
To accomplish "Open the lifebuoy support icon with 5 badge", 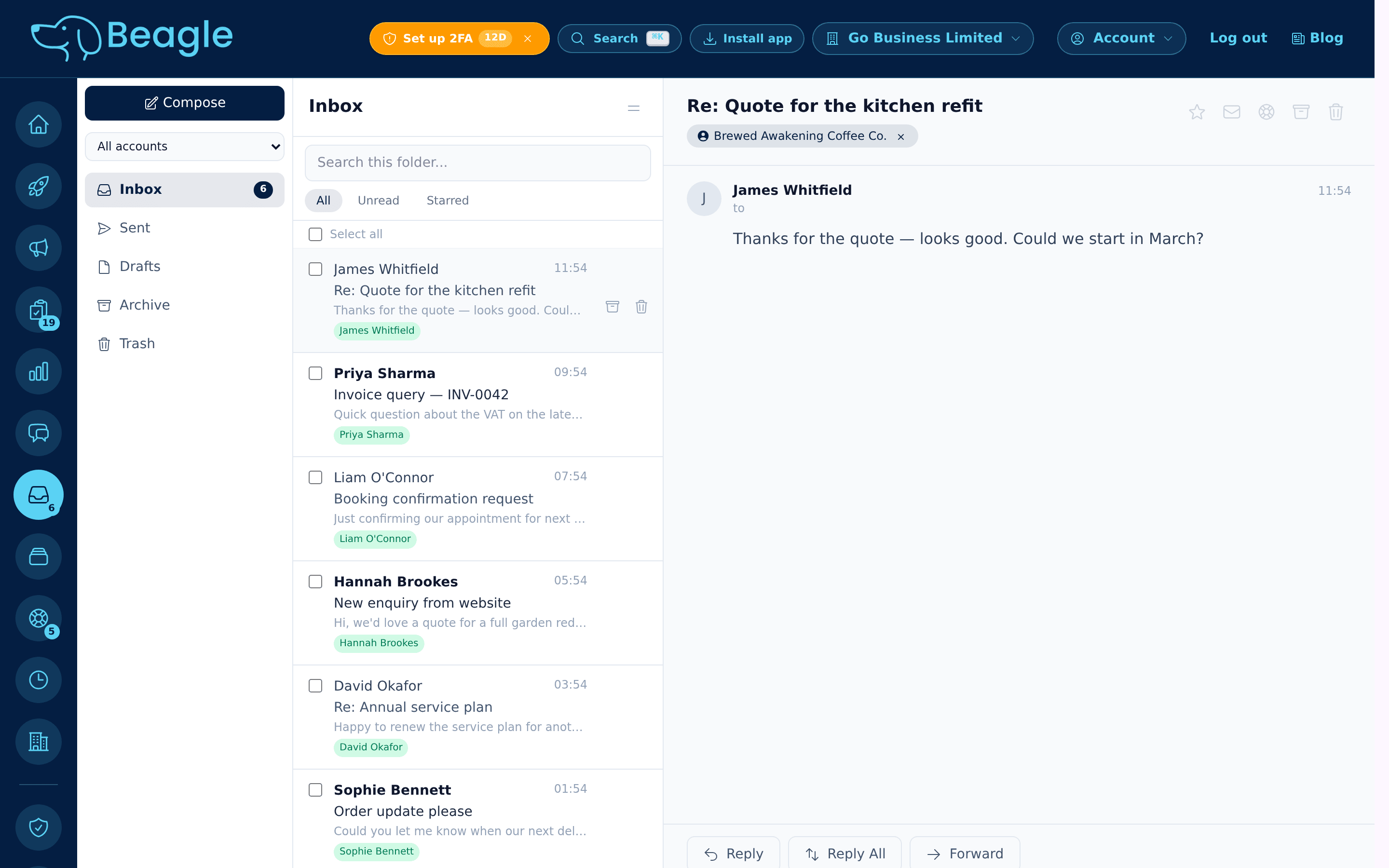I will tap(39, 618).
